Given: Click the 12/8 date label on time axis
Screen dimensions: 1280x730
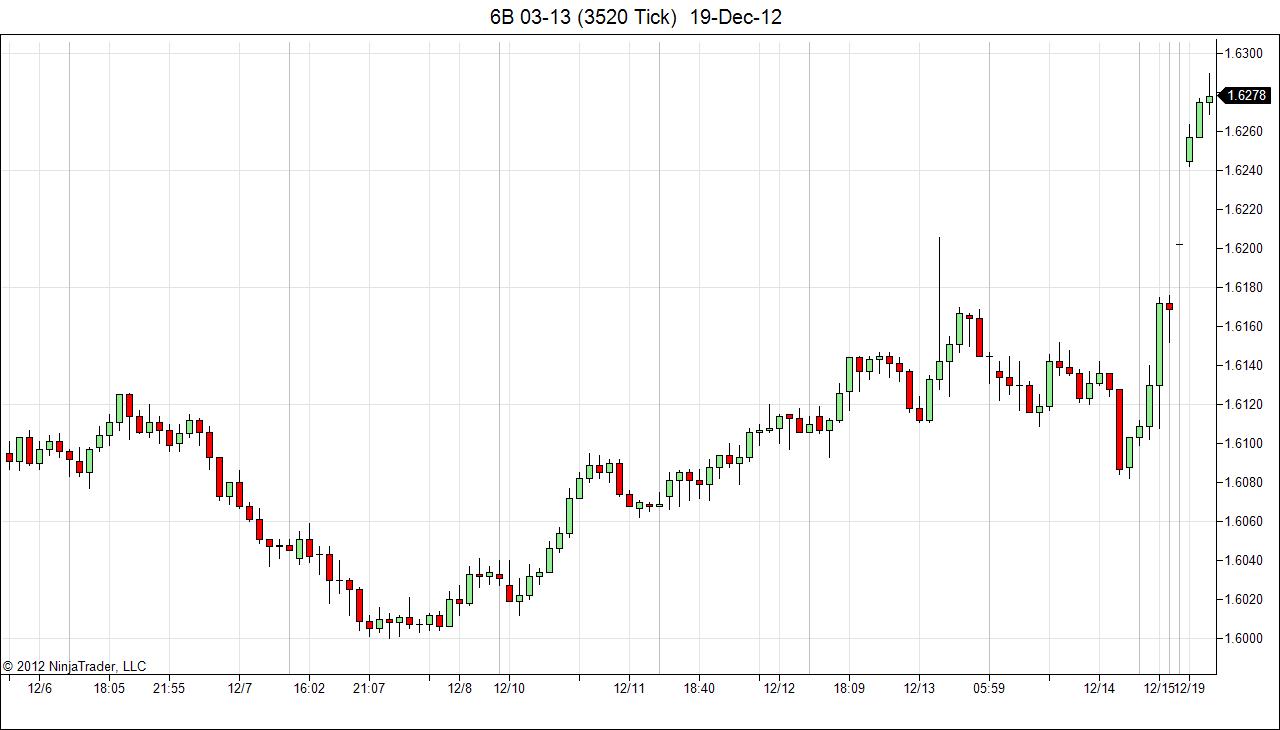Looking at the screenshot, I should point(460,688).
